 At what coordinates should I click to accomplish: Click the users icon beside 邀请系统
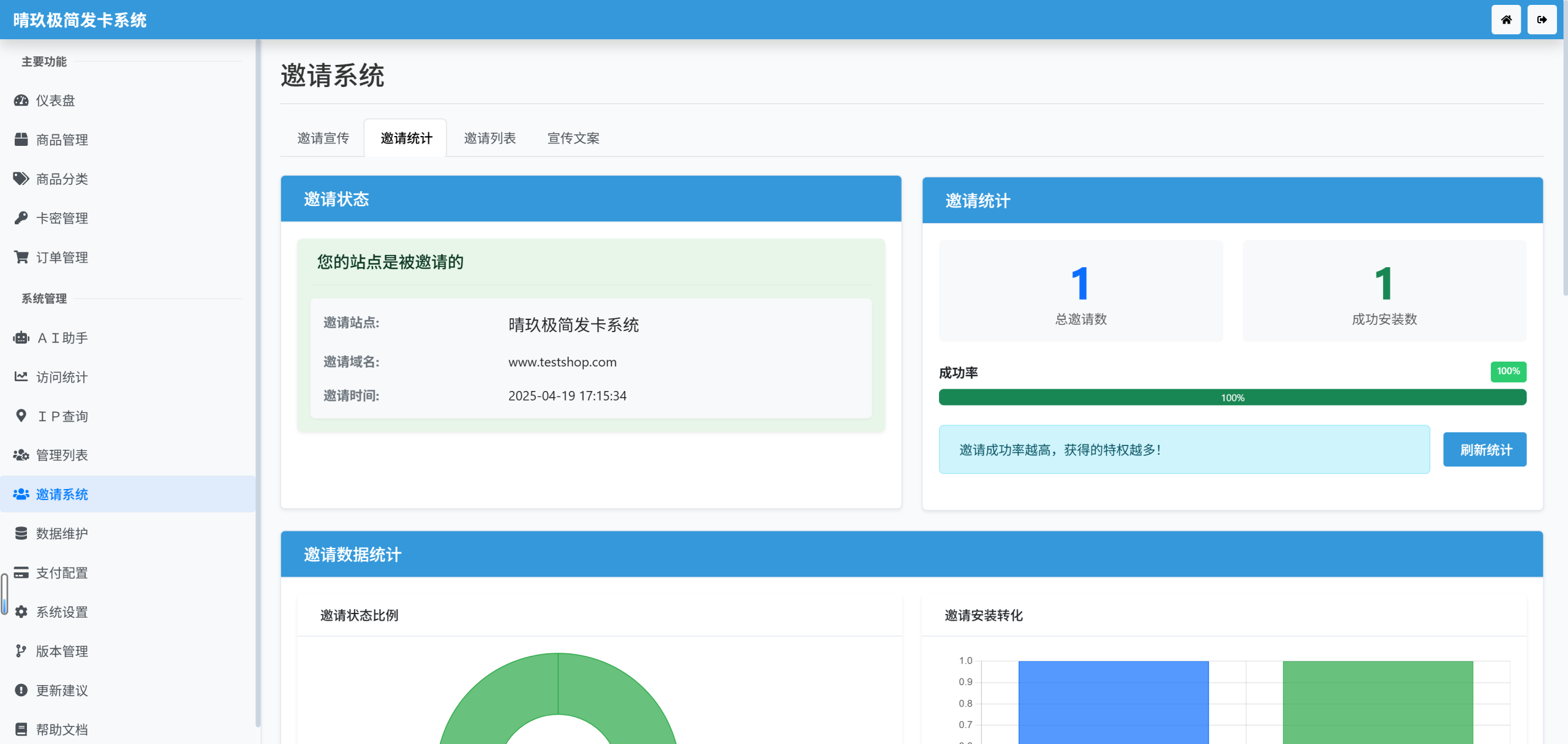coord(21,494)
